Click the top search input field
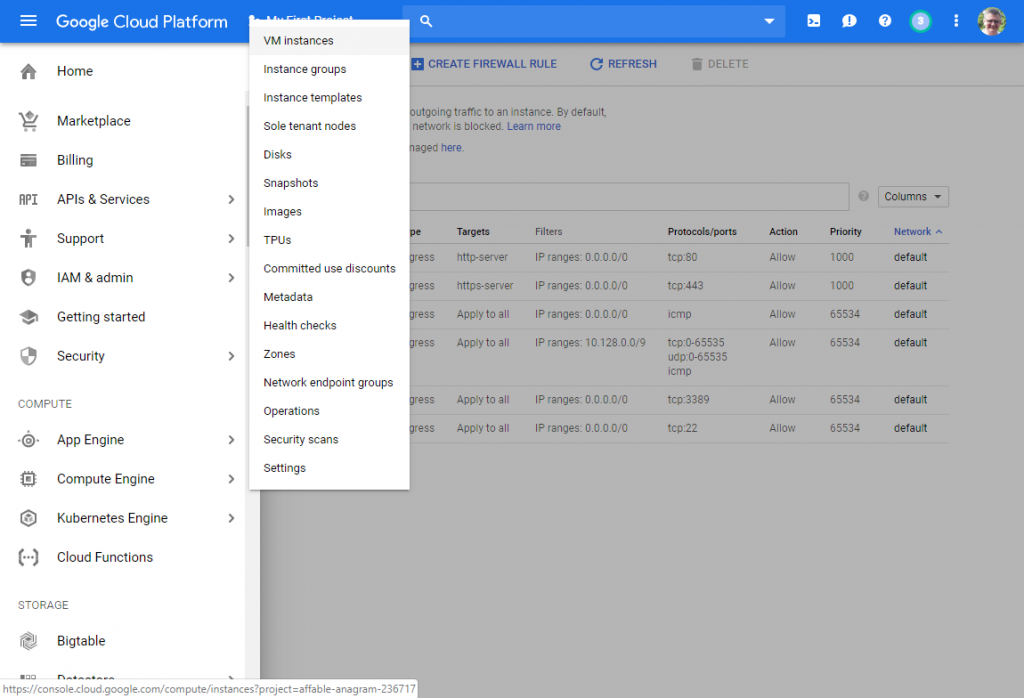 [x=594, y=21]
